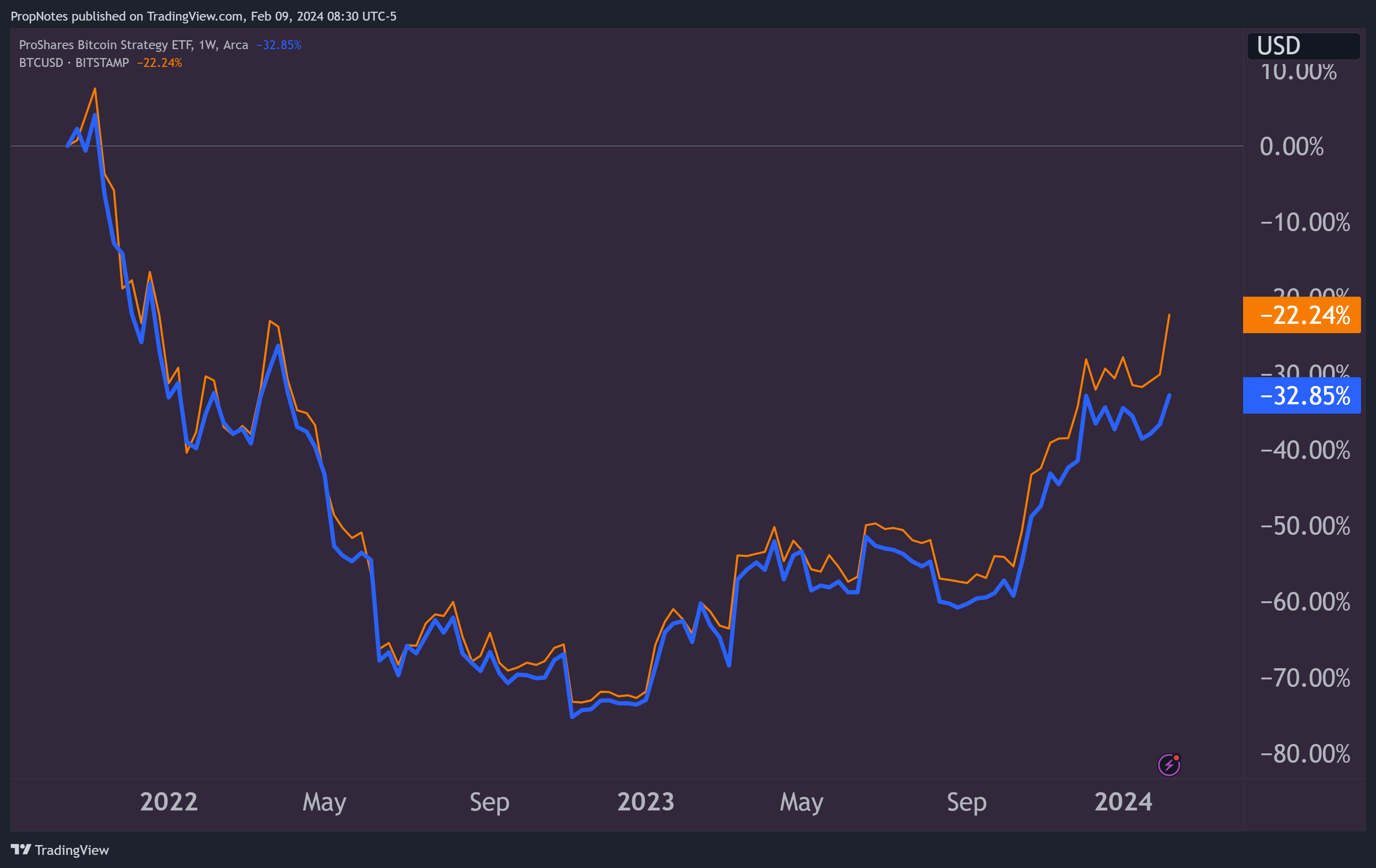
Task: Click the TradingView text link
Action: point(72,850)
